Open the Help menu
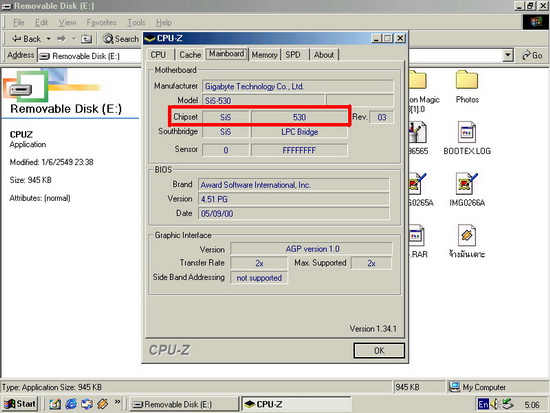This screenshot has height=413, width=550. [164, 22]
